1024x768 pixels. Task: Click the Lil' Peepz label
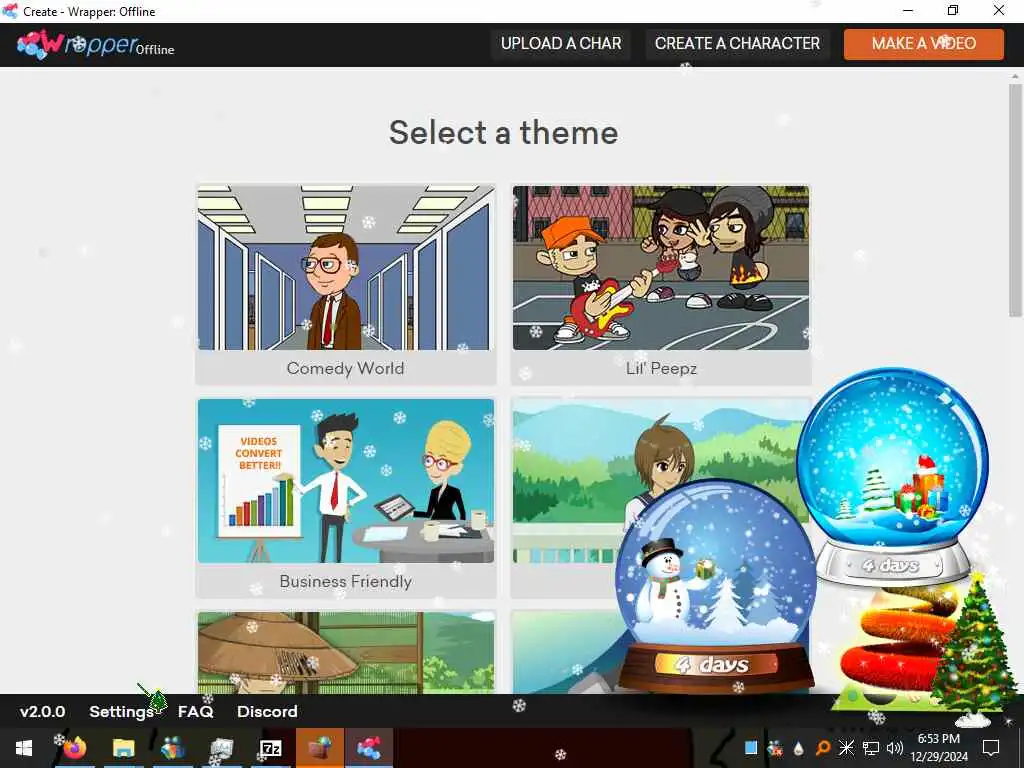661,368
